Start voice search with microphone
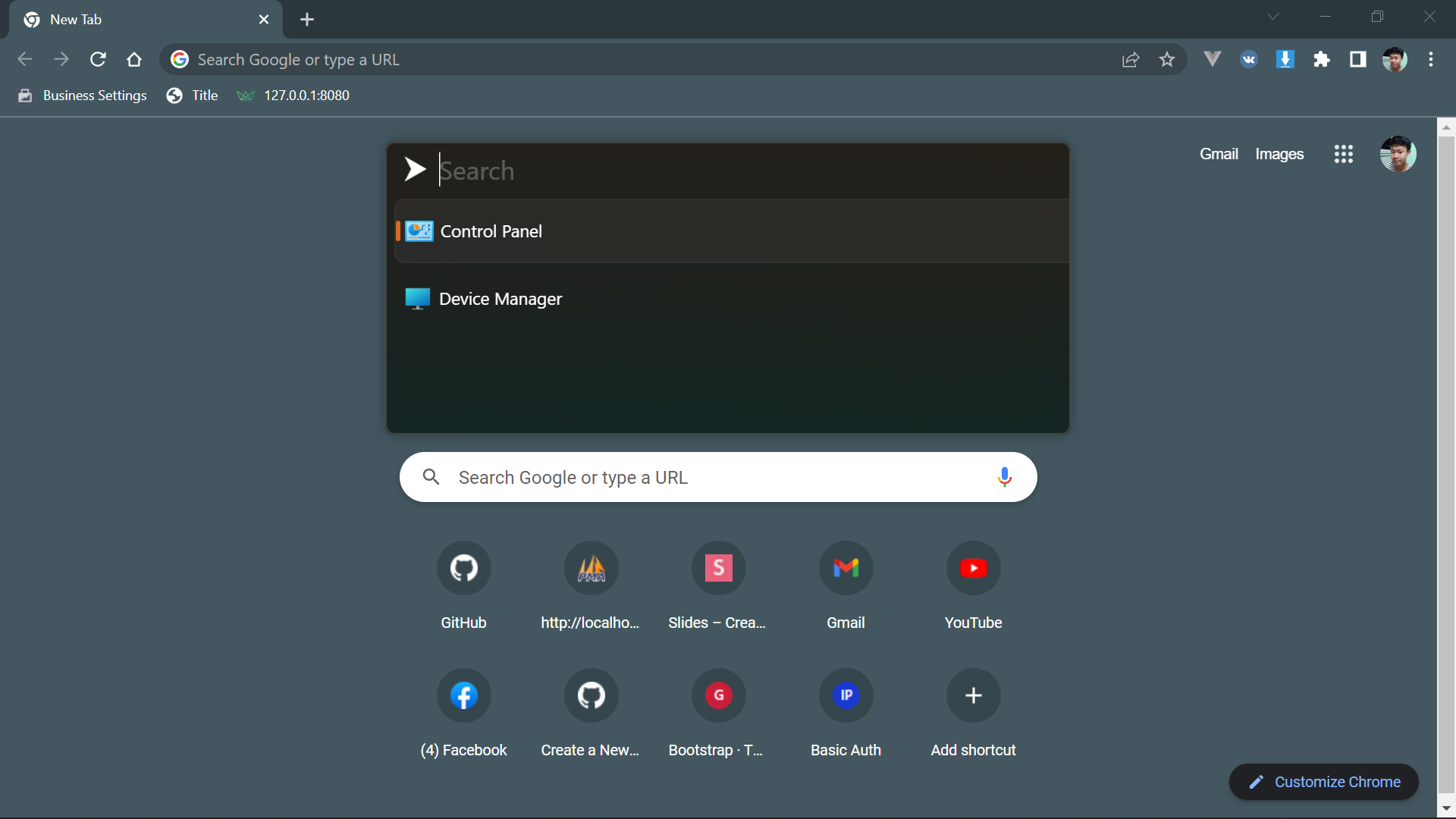The height and width of the screenshot is (819, 1456). [x=1004, y=477]
